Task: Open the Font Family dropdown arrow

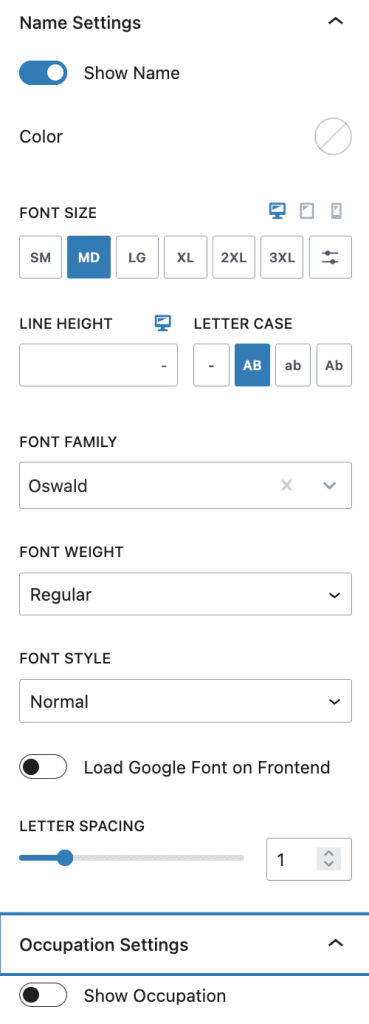Action: [x=330, y=485]
